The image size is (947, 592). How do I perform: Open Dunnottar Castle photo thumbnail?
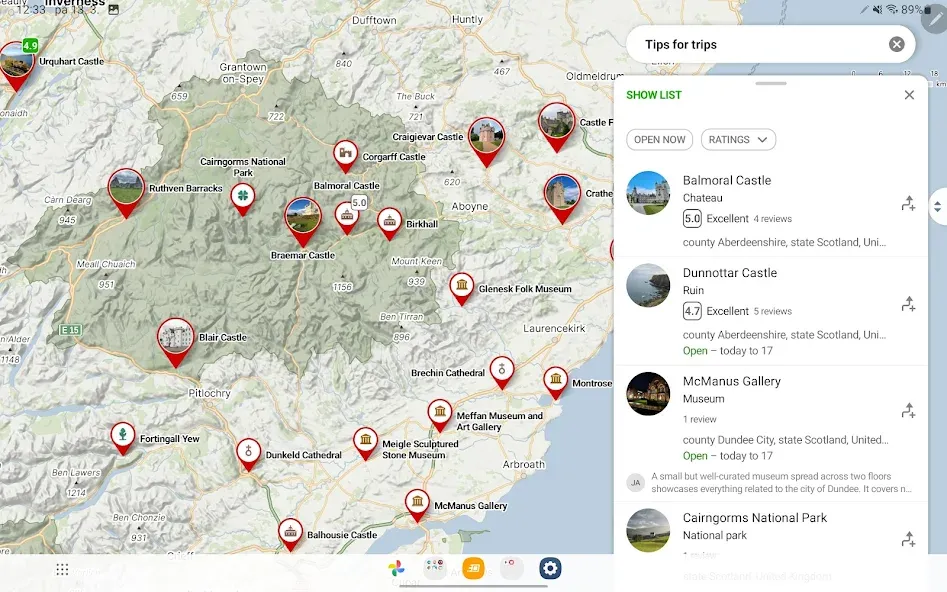(x=648, y=285)
